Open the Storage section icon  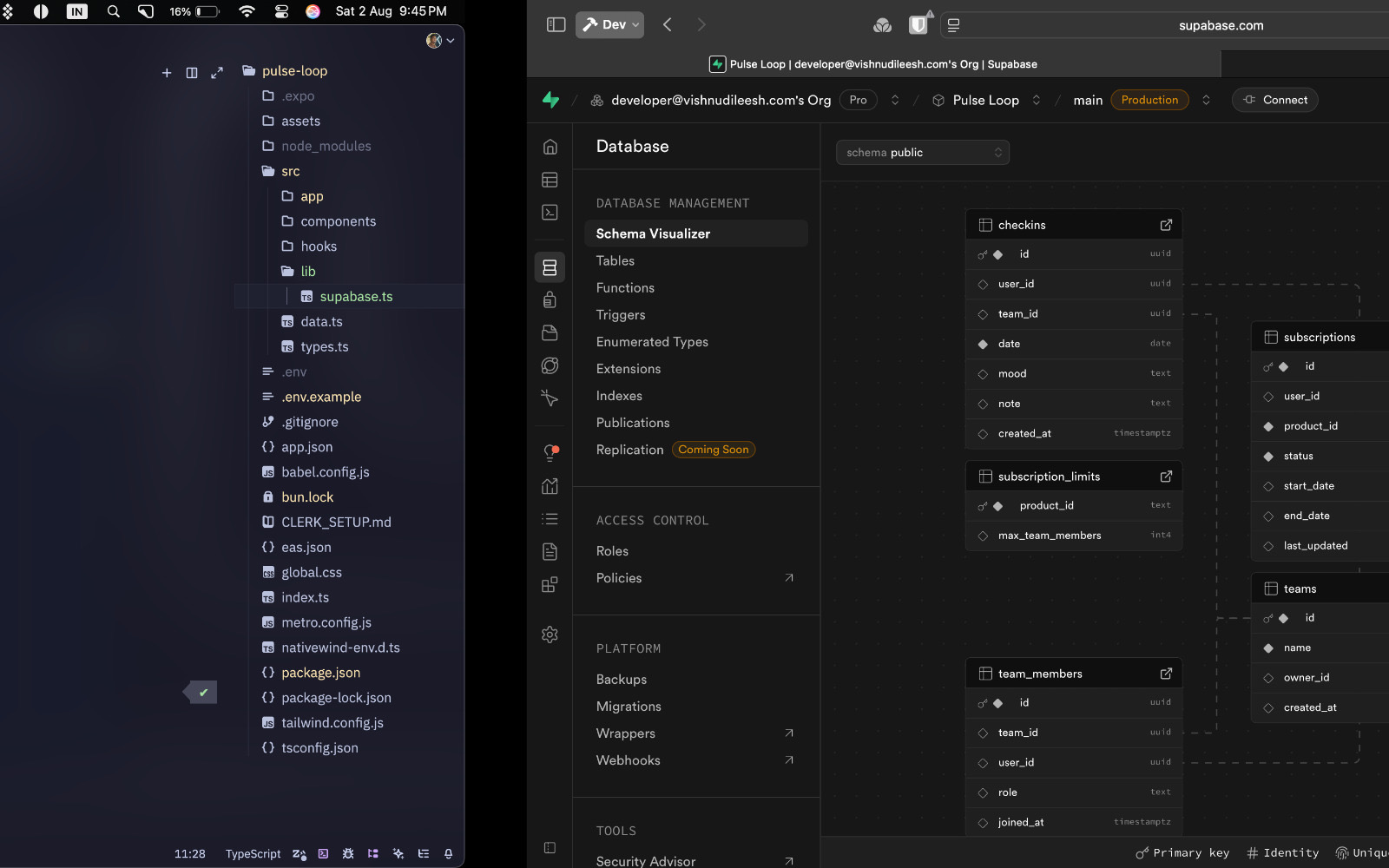[x=550, y=332]
